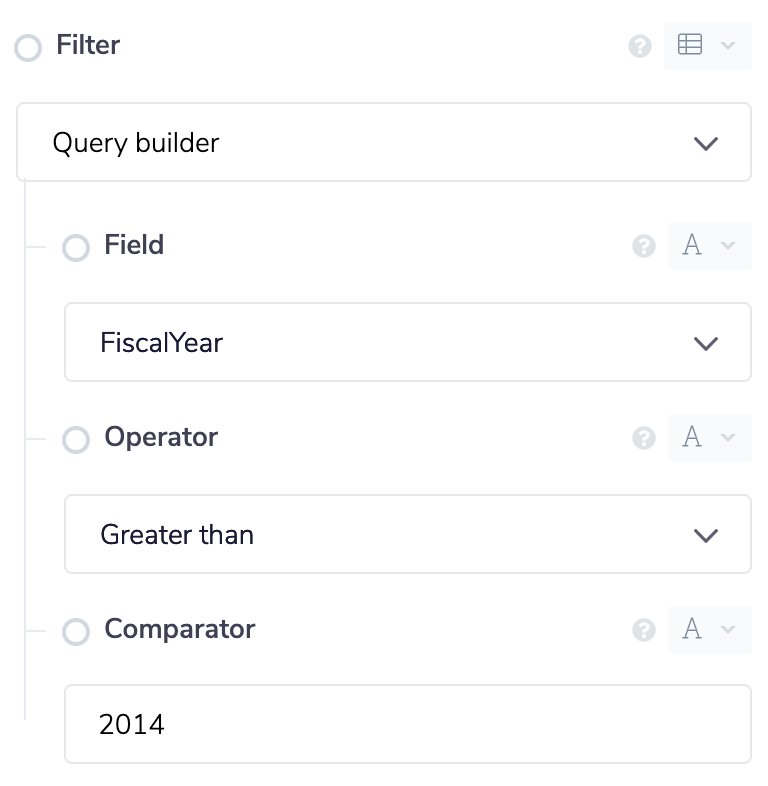Open the FiscalYear field dropdown

[408, 343]
